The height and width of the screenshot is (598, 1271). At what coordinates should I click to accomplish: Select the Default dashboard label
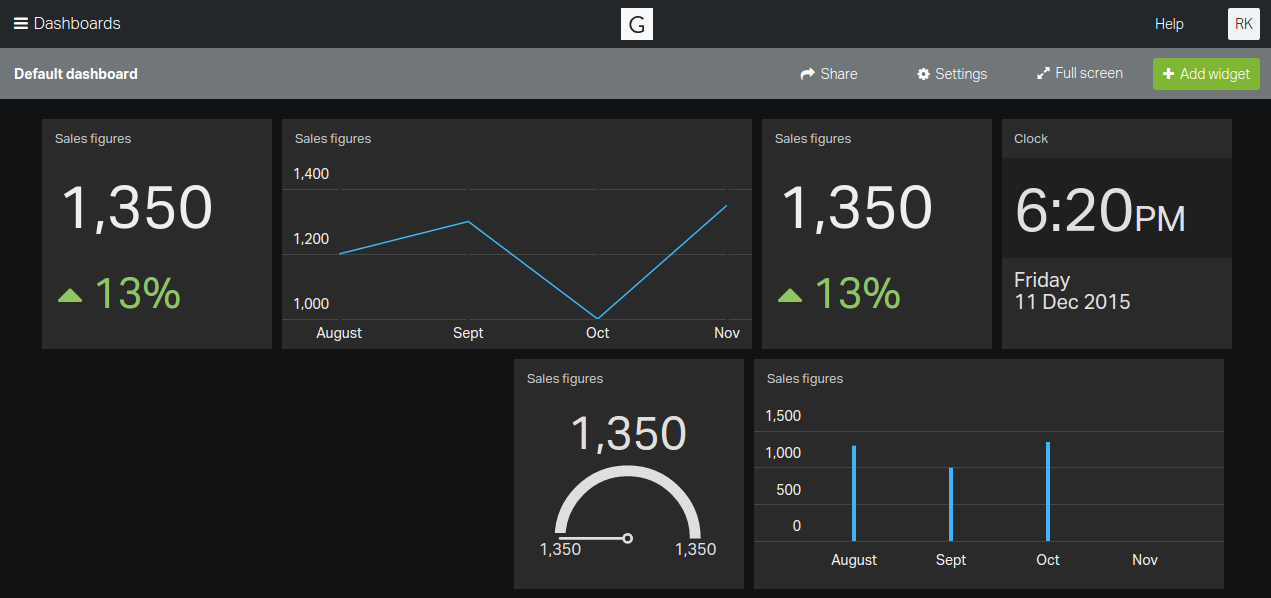click(75, 73)
